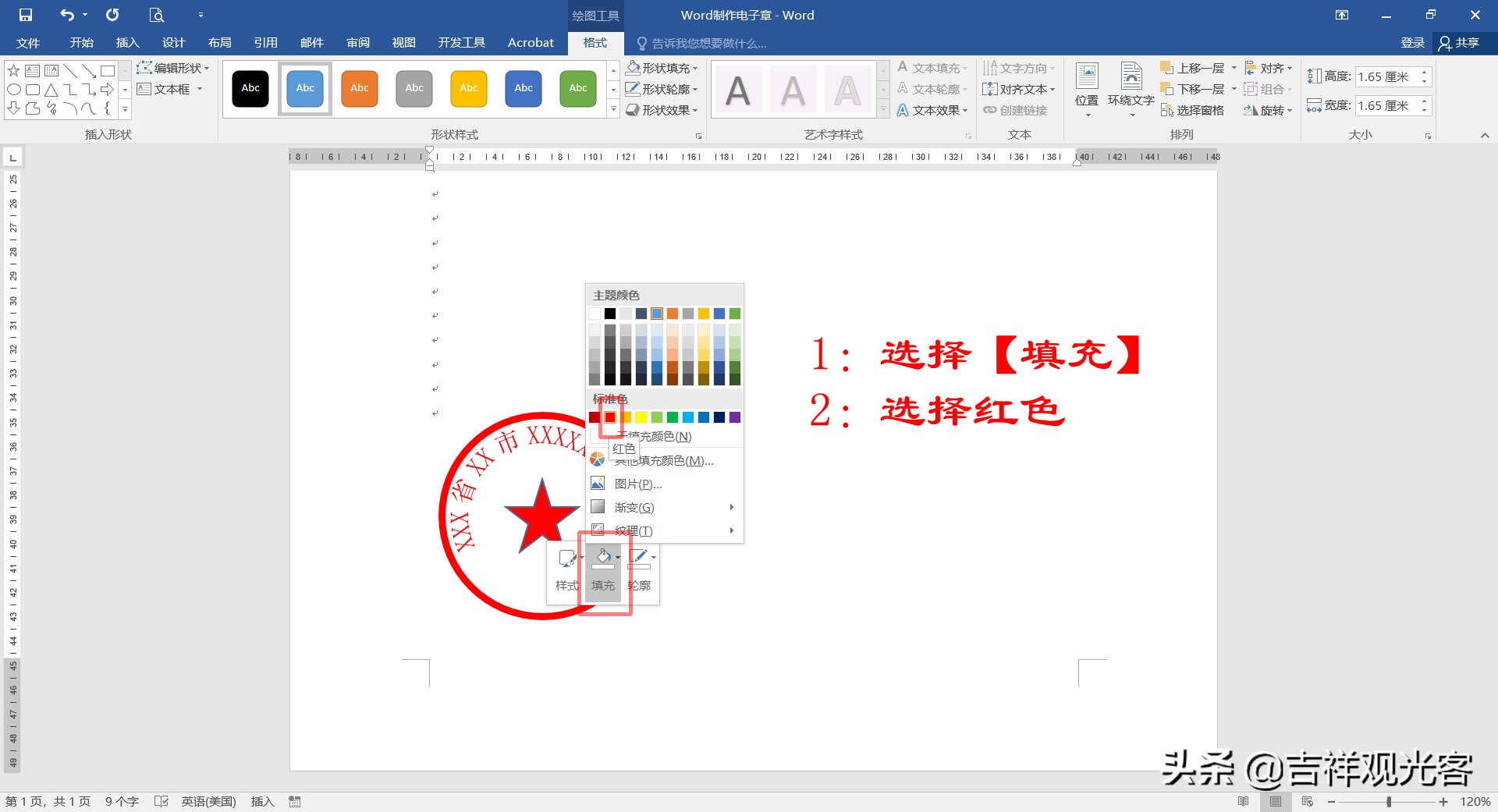
Task: Open the Shape Styles dialog launcher
Action: pos(698,136)
